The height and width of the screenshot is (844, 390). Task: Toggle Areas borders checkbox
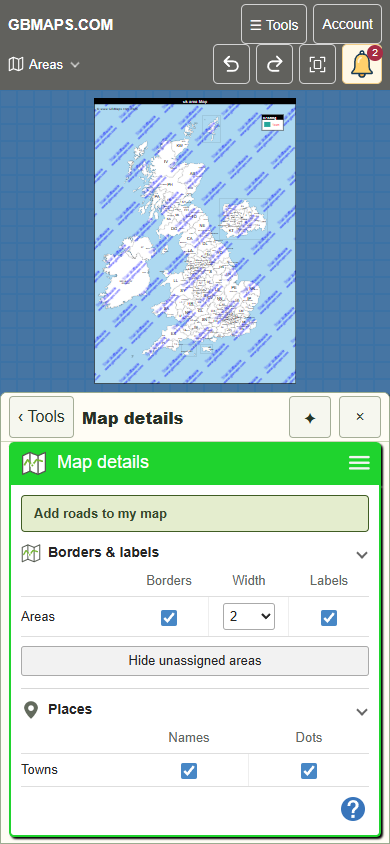point(169,618)
